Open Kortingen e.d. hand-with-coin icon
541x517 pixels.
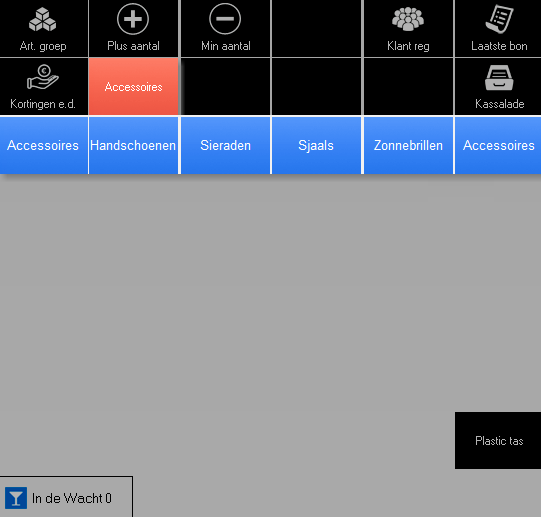43,77
